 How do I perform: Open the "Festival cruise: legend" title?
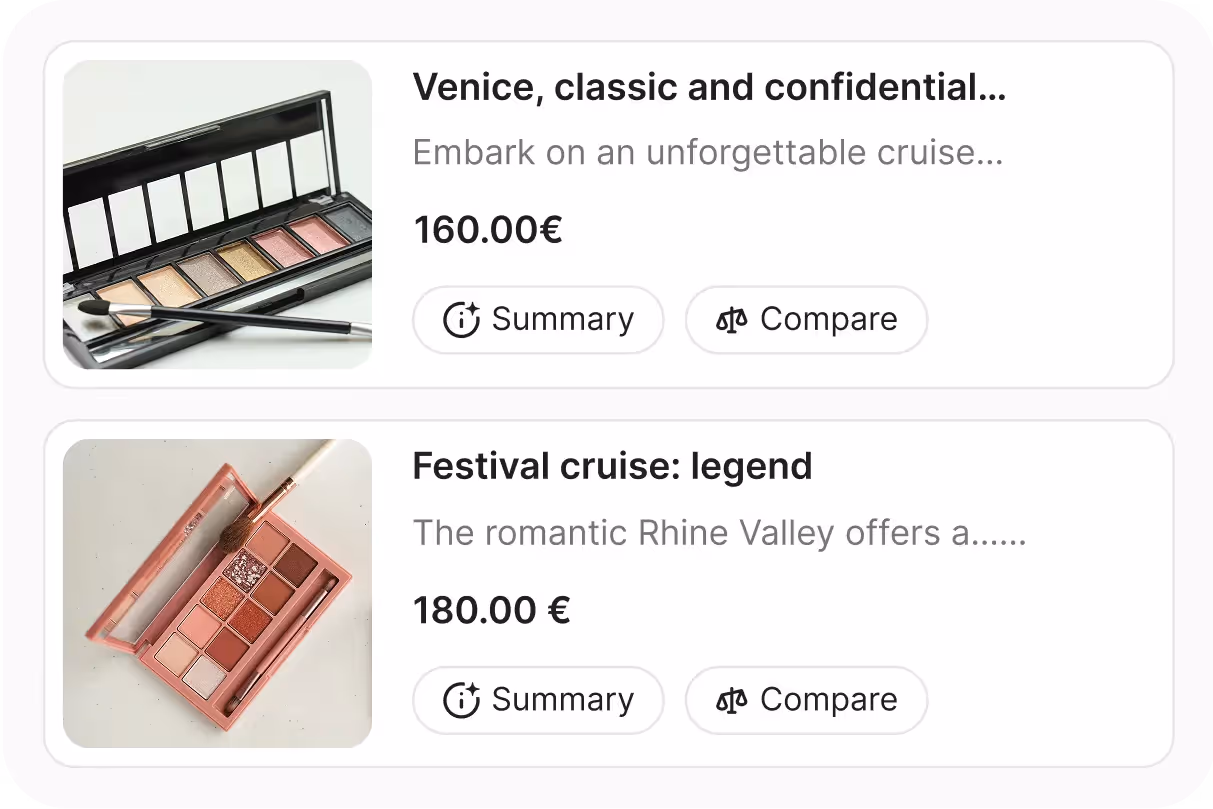[612, 467]
